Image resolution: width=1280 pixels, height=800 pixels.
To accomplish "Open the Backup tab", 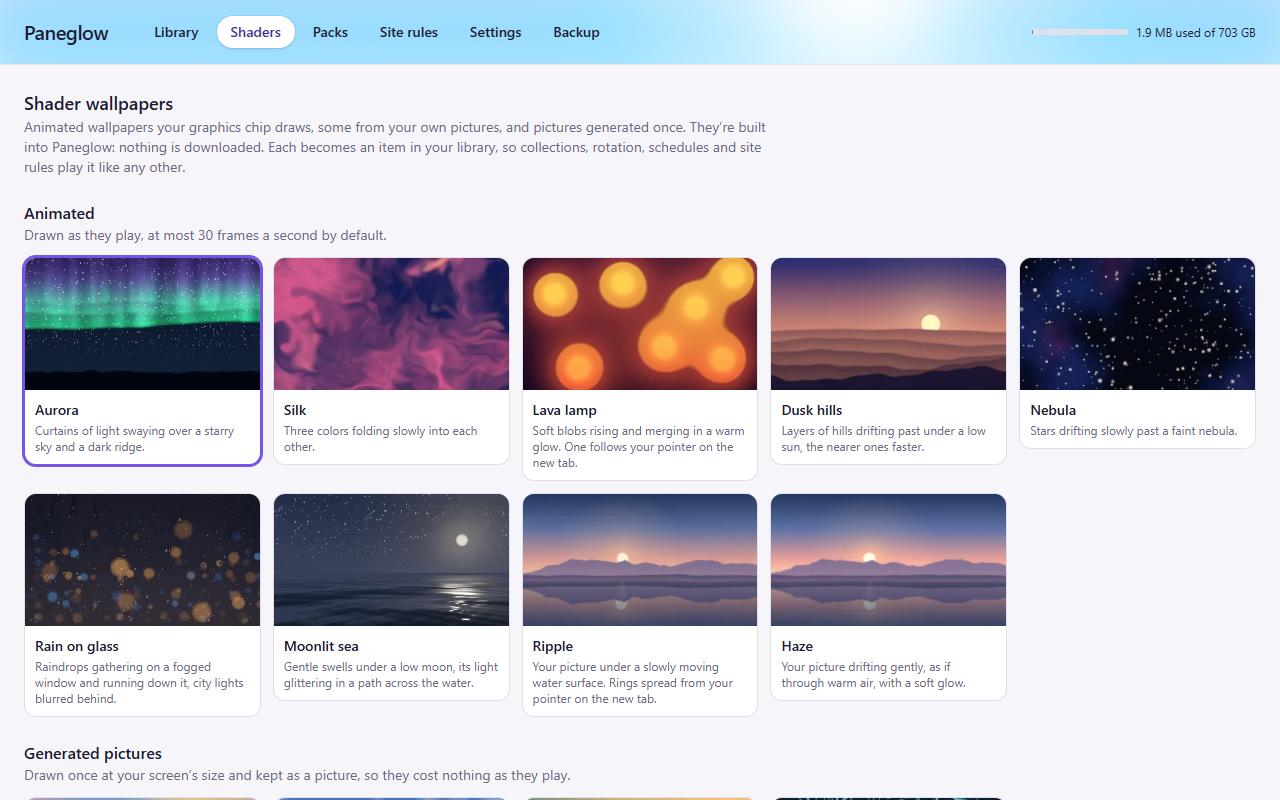I will click(576, 32).
